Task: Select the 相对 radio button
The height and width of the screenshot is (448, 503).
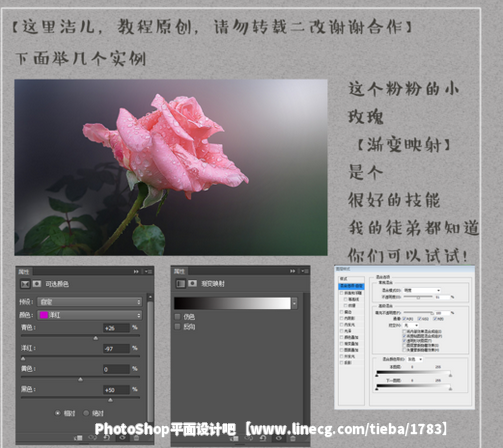Action: click(58, 413)
